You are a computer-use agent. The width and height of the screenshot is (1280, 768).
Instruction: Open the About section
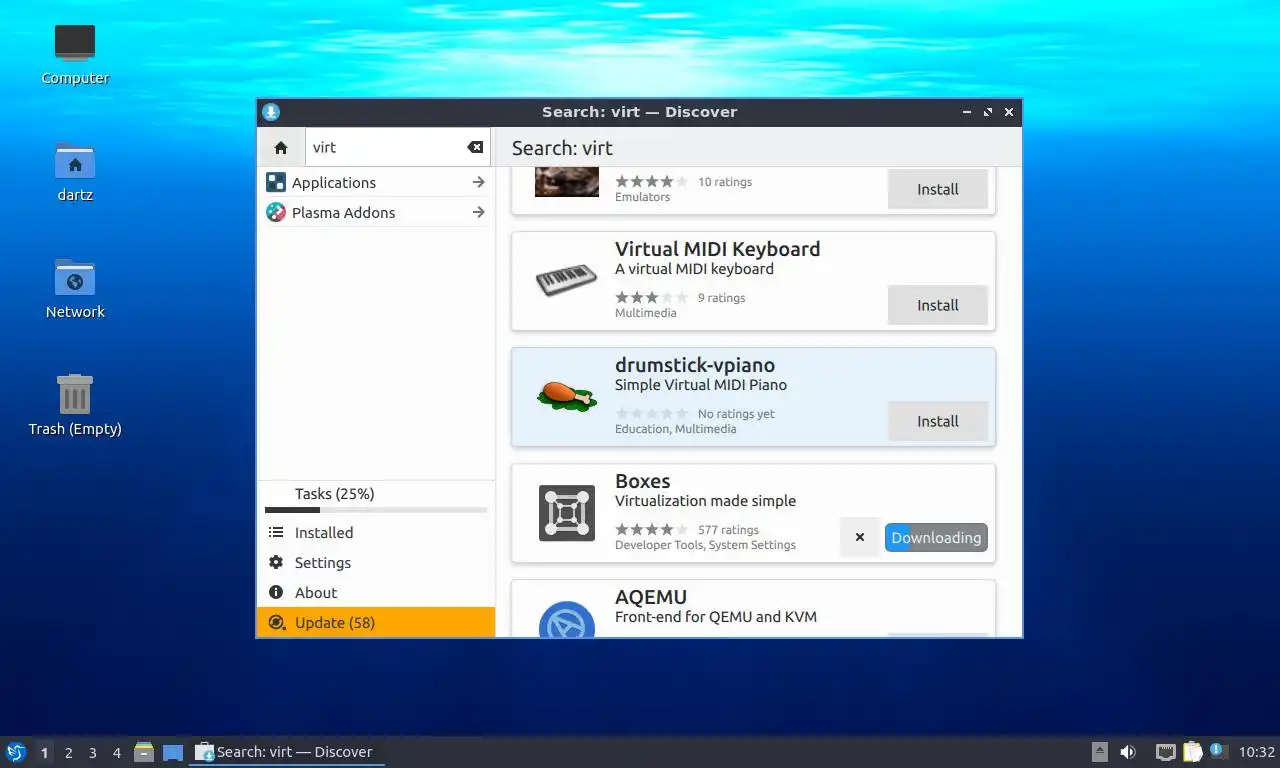[376, 593]
